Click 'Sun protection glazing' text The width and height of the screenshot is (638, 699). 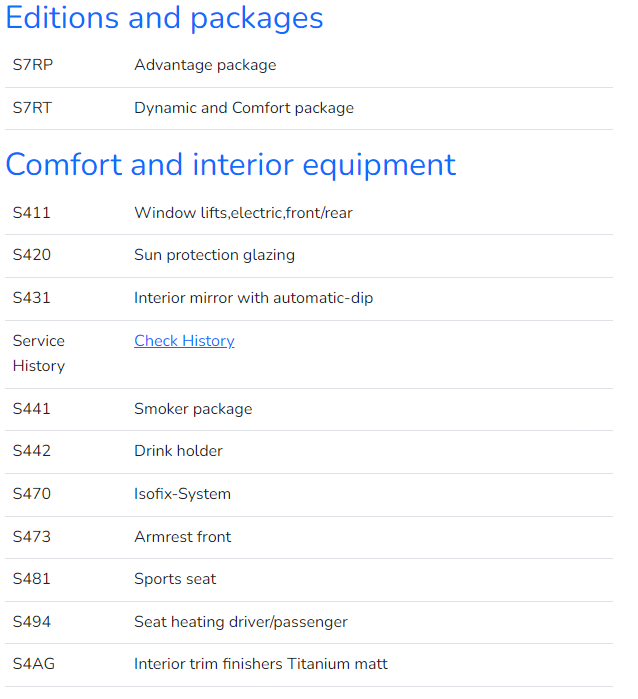(214, 255)
